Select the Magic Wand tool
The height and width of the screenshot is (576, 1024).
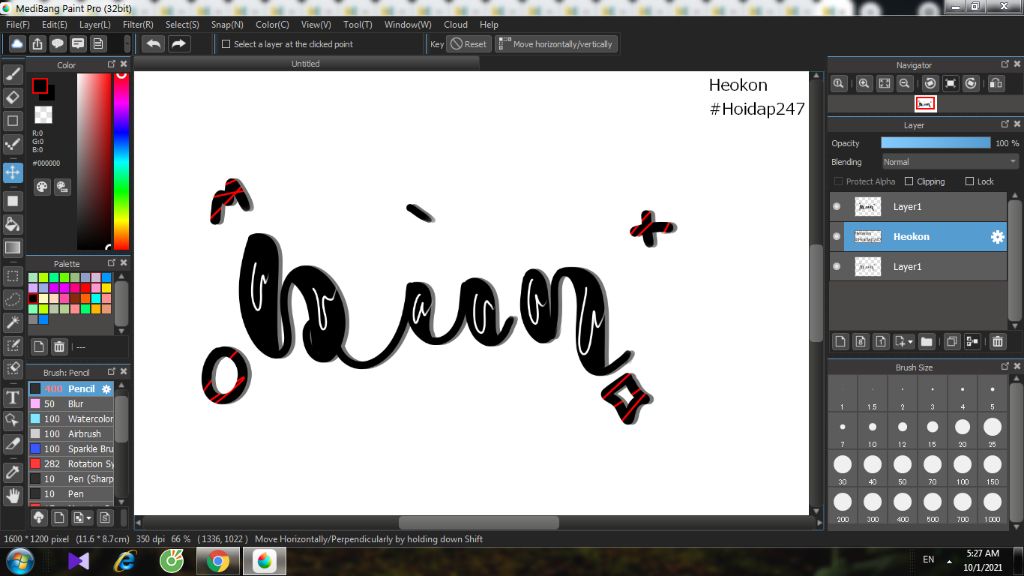(x=12, y=322)
